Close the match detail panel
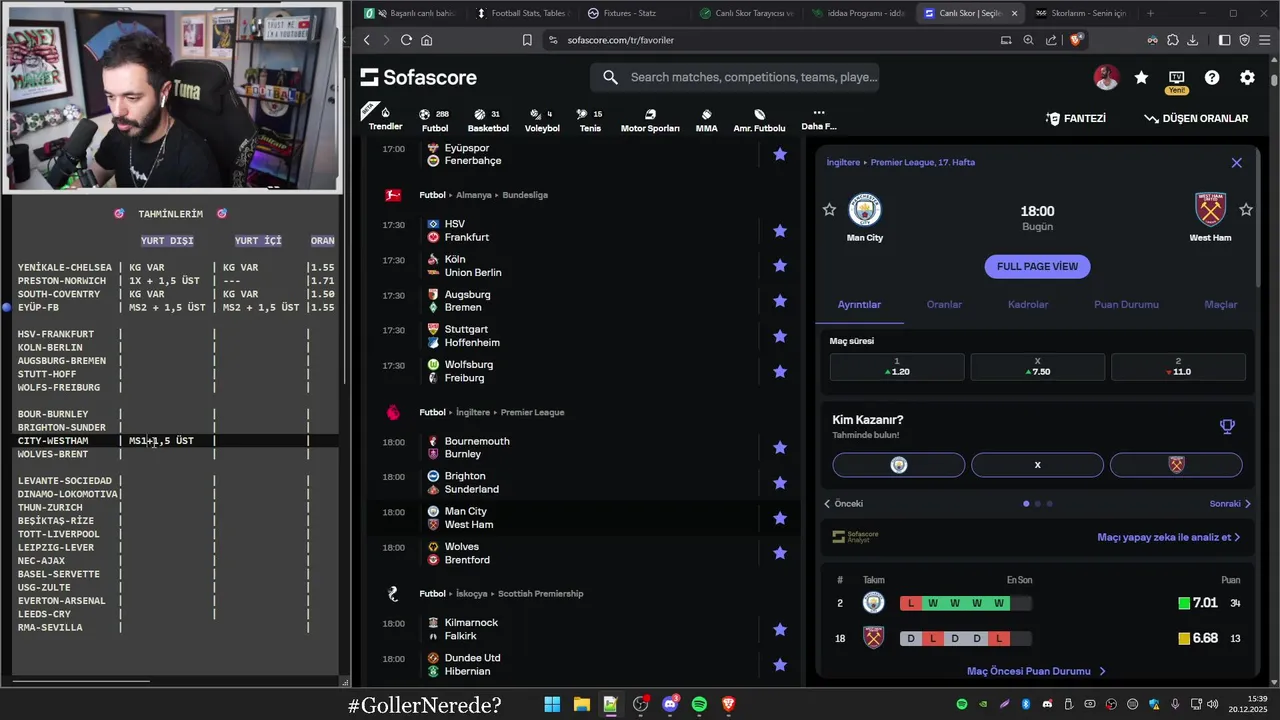 pos(1236,163)
